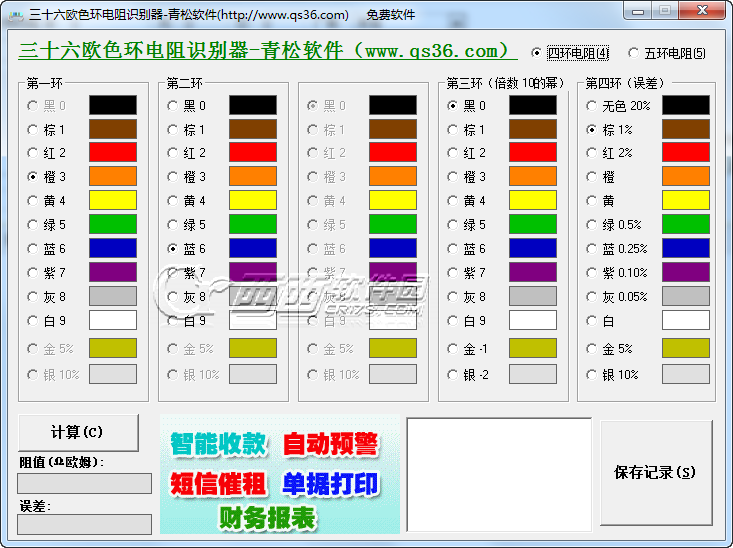This screenshot has width=733, height=548.
Task: Click the white records text area
Action: (x=498, y=475)
